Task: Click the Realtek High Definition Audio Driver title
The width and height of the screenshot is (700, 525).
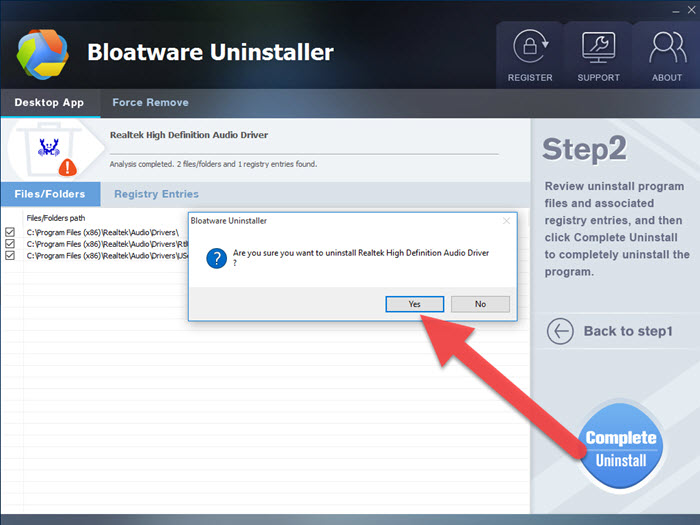Action: coord(189,135)
